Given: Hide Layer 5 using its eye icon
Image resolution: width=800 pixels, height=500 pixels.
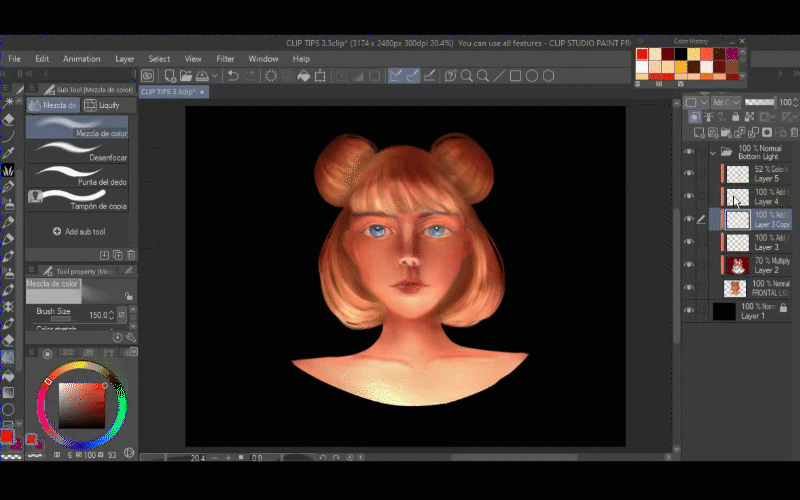Looking at the screenshot, I should click(x=688, y=173).
